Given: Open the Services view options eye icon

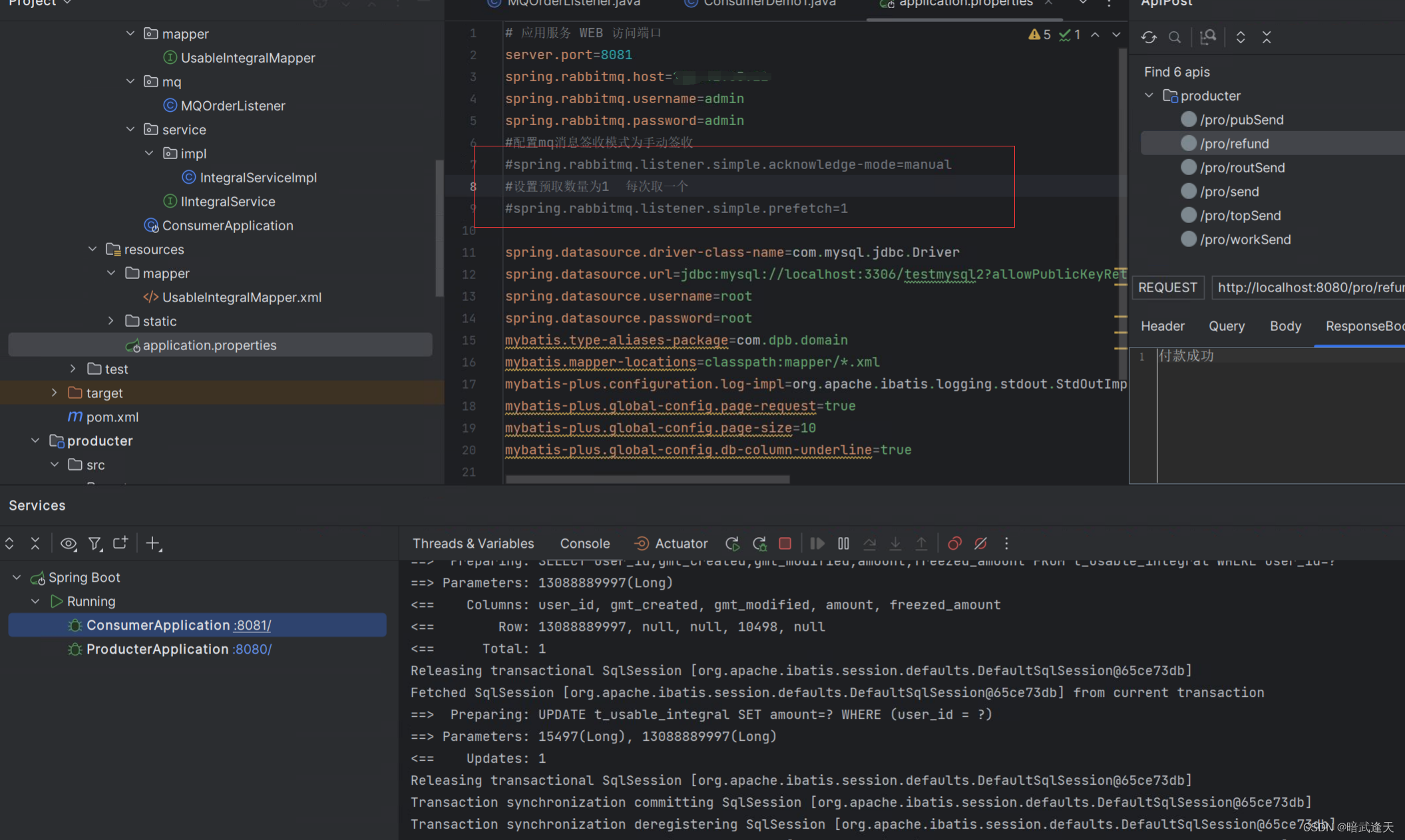Looking at the screenshot, I should pos(69,544).
